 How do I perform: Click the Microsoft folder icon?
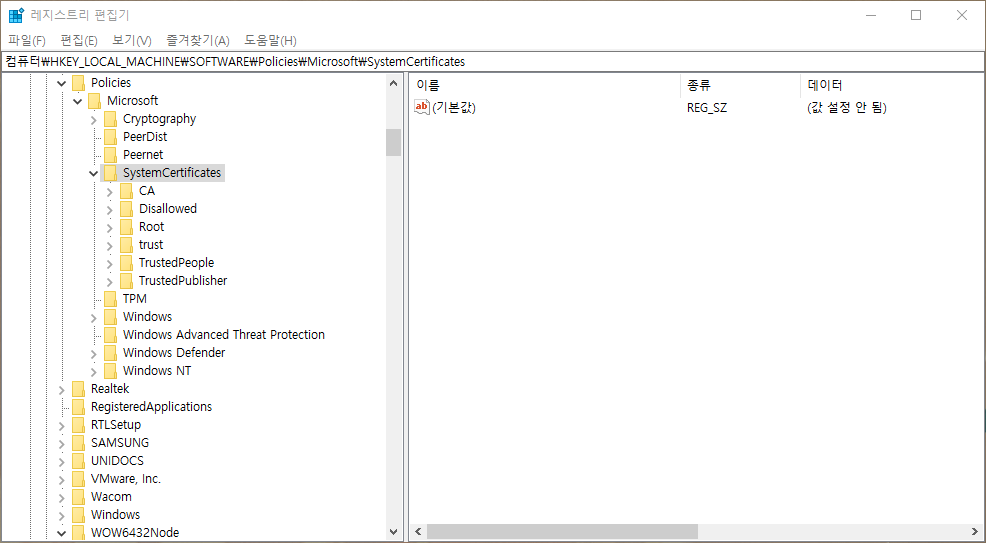94,101
